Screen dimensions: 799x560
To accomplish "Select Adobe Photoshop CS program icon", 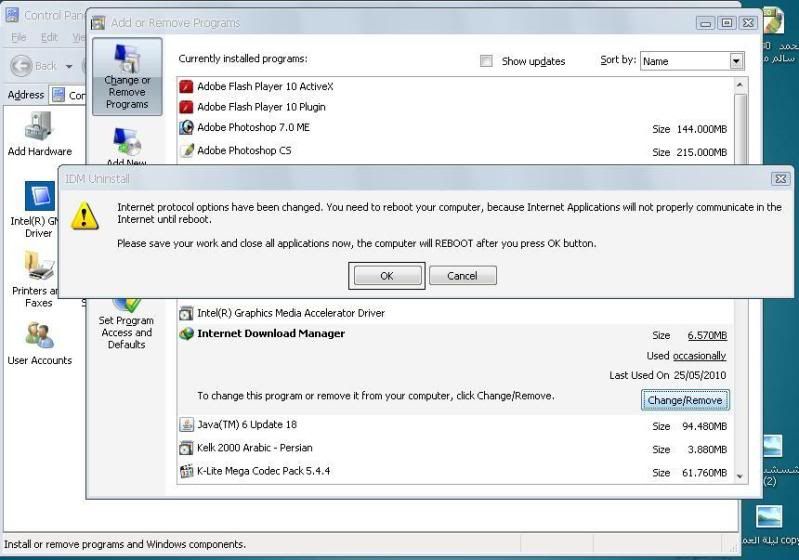I will click(x=186, y=151).
